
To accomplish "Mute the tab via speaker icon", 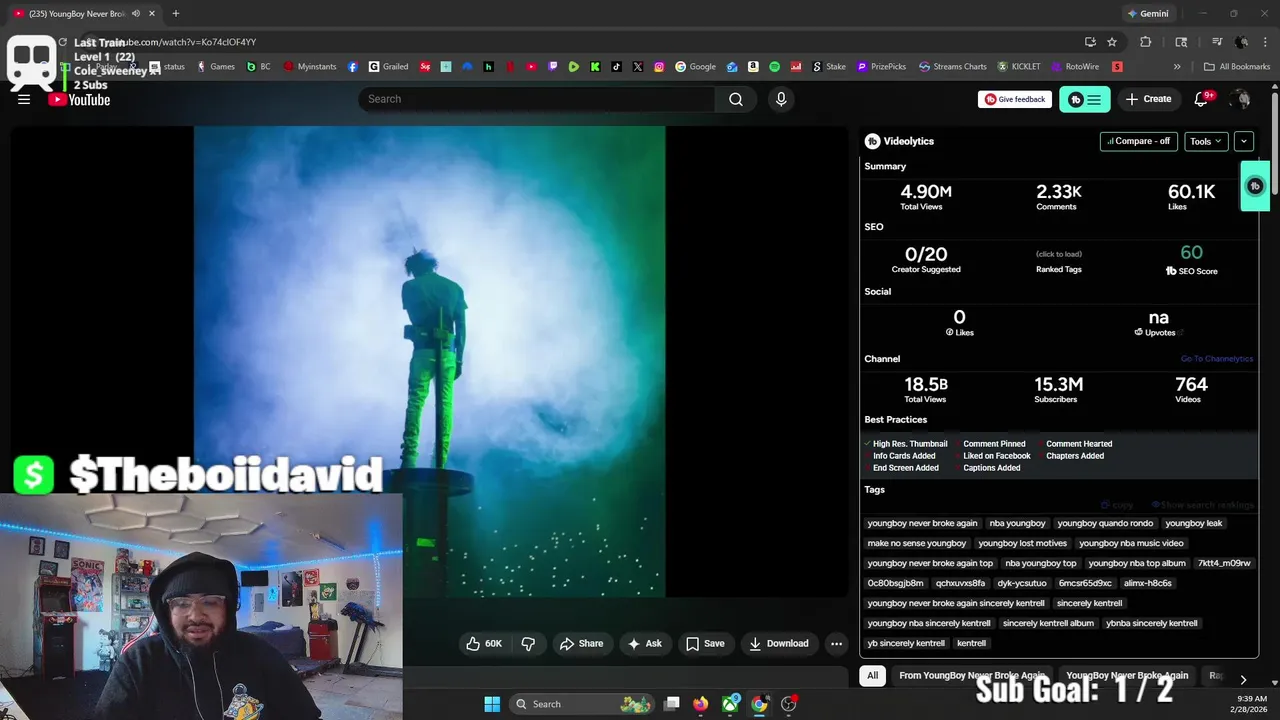I will 136,14.
